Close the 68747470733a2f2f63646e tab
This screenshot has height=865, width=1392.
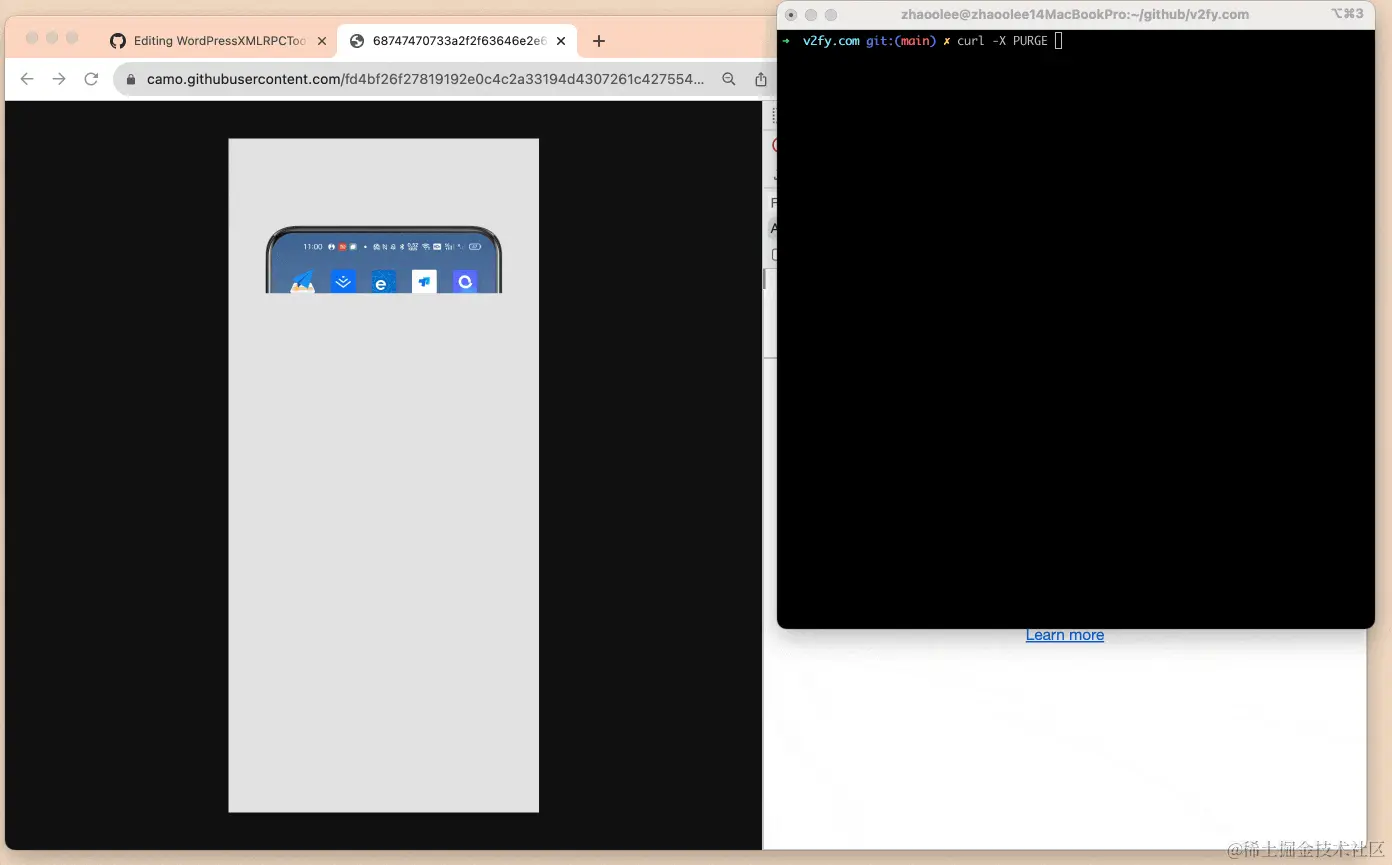(561, 41)
